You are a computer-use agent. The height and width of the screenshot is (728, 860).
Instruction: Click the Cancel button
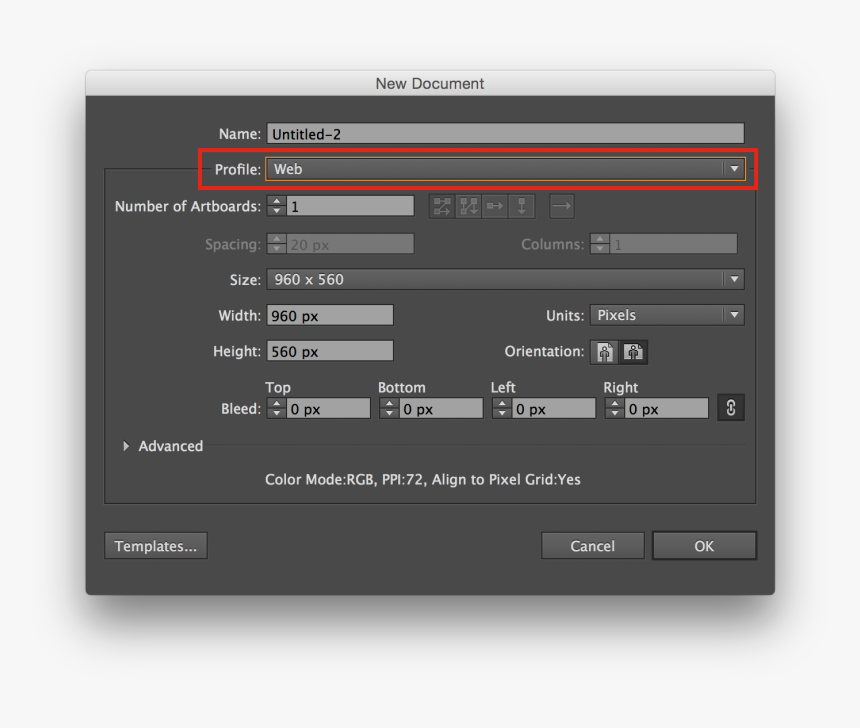(592, 546)
